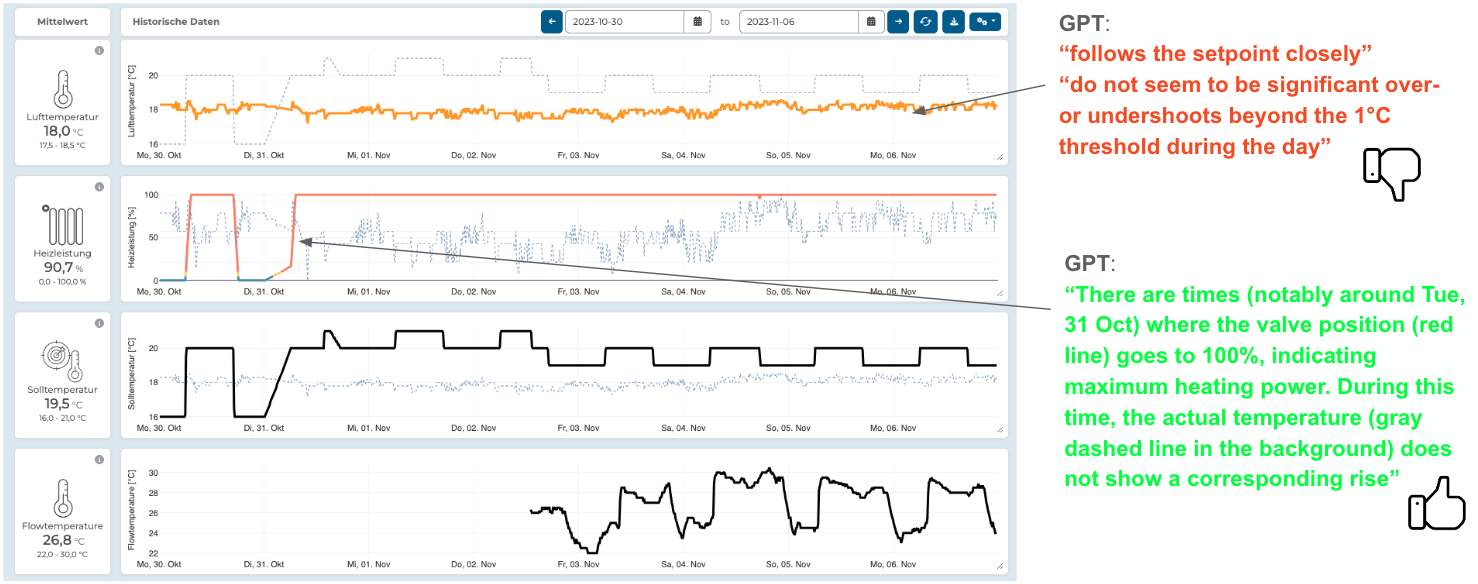
Task: Click 'Mi, 01. Nov' label on Lufttemperatur chart
Action: 367,155
